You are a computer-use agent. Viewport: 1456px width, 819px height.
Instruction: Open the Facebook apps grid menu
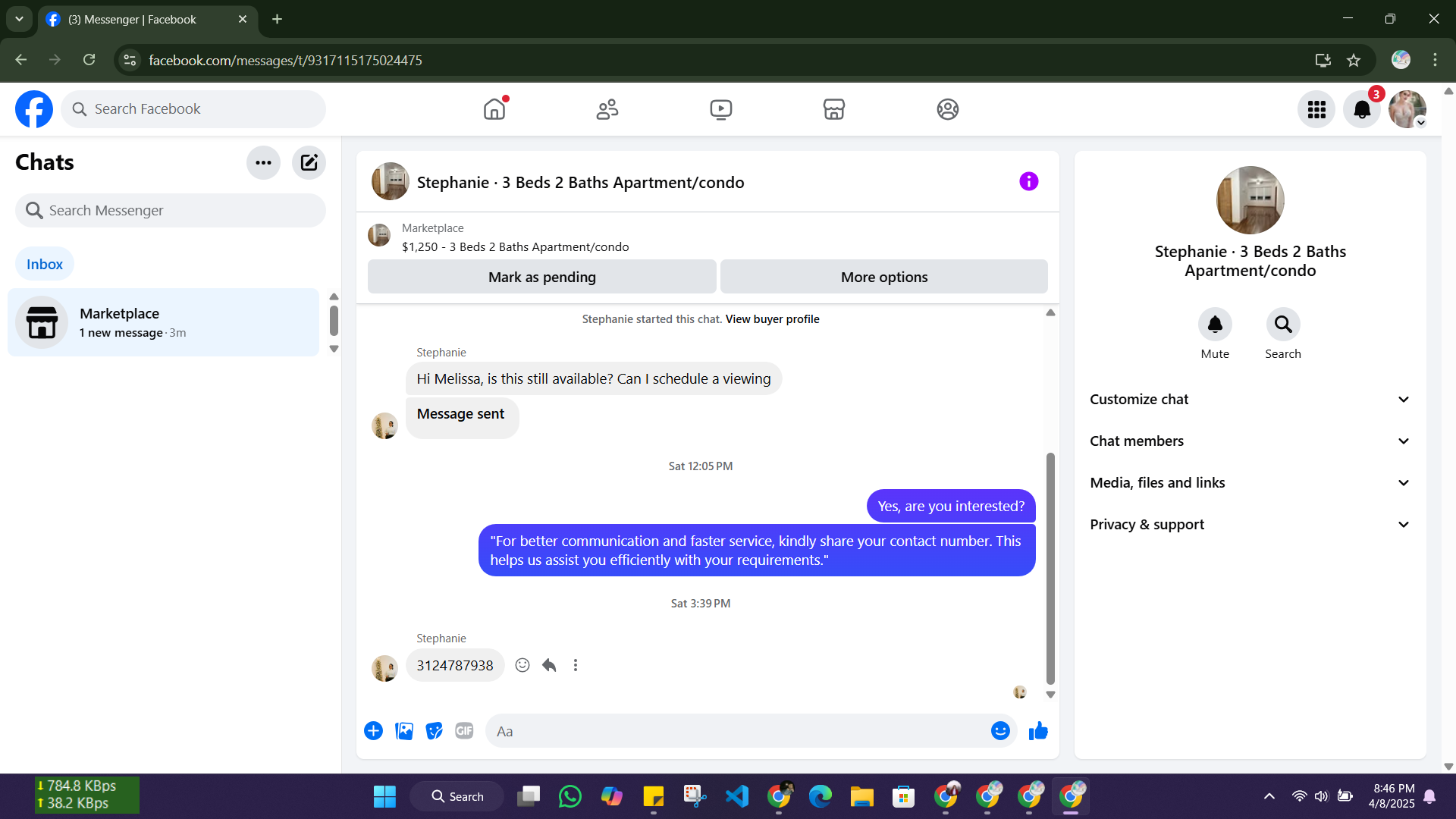point(1316,110)
